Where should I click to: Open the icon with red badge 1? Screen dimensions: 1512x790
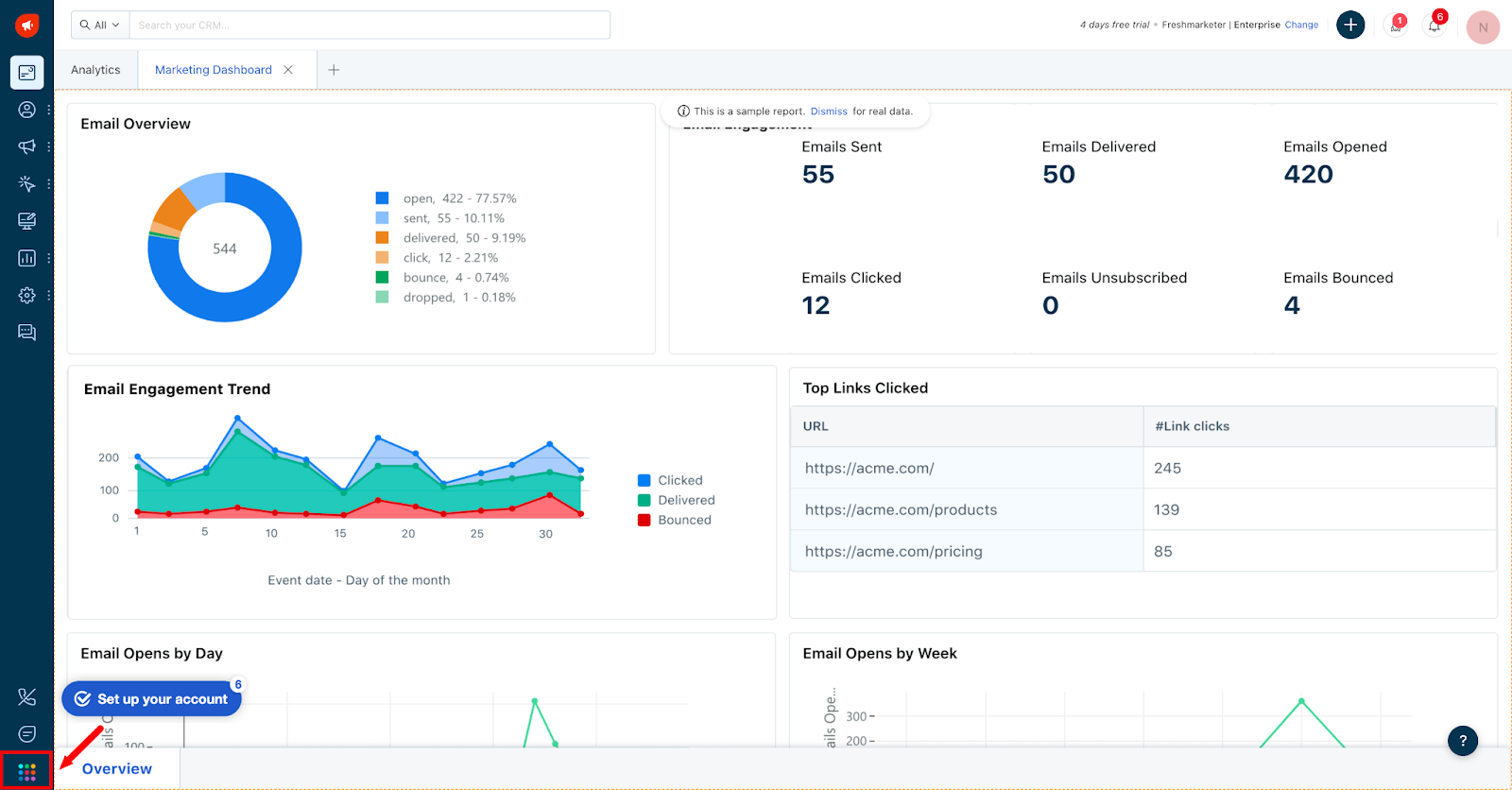coord(1395,26)
